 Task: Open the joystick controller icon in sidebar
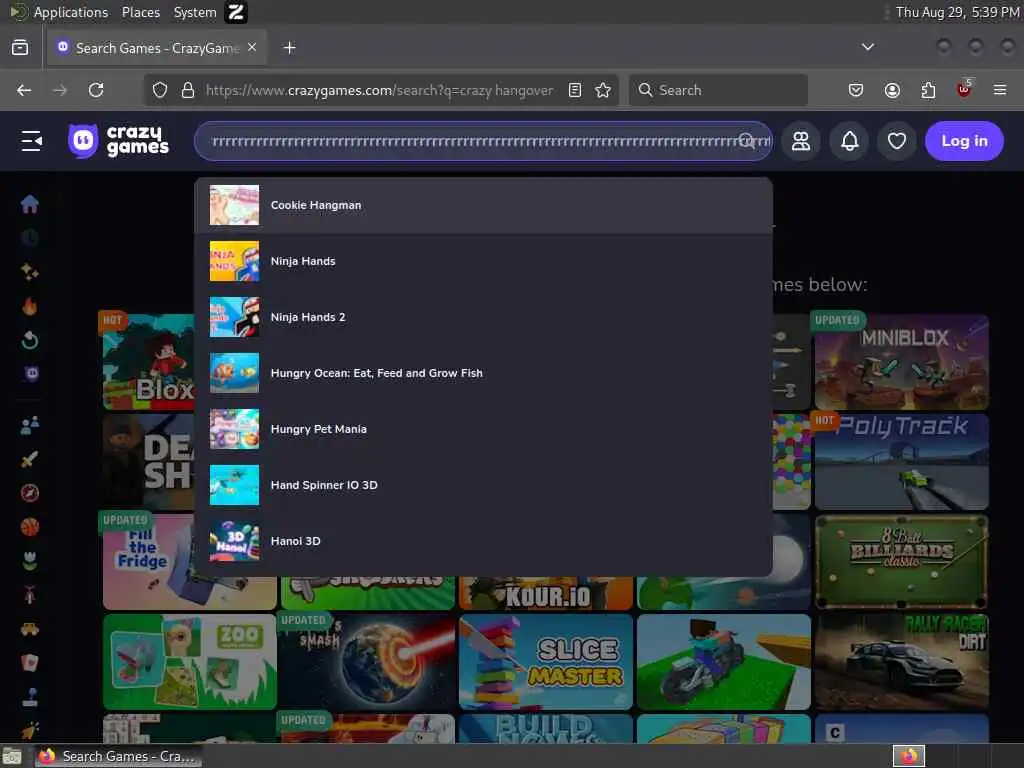click(x=29, y=697)
